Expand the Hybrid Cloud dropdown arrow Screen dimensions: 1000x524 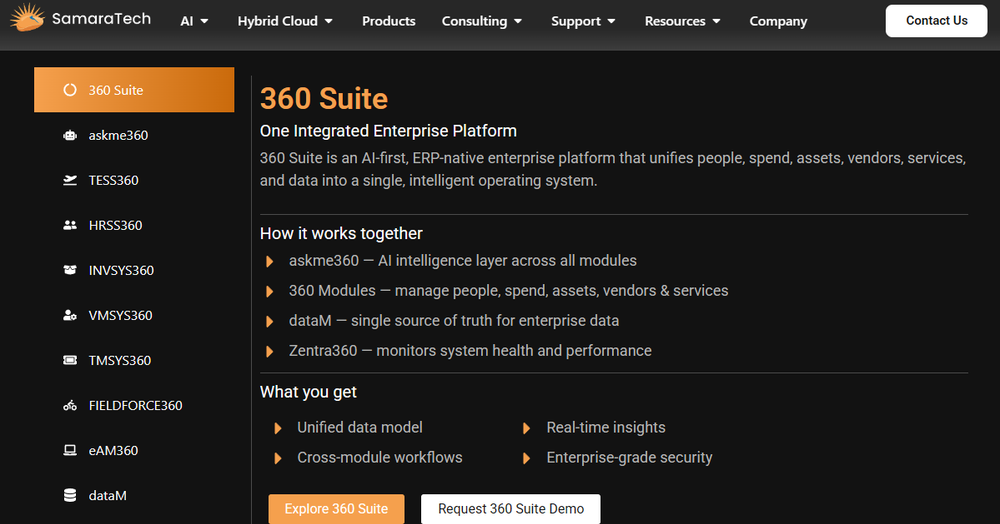tap(328, 22)
